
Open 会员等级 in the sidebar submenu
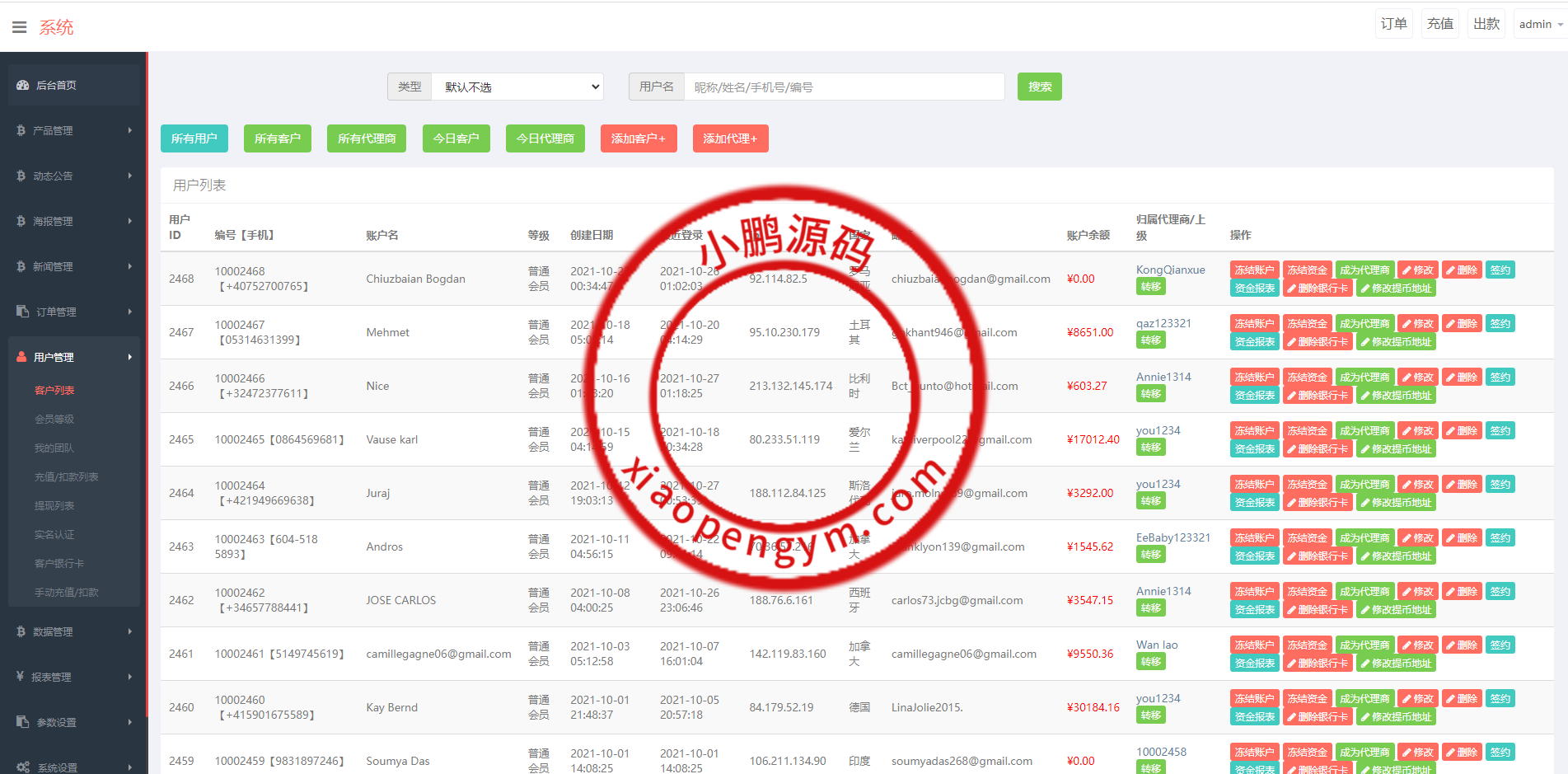point(54,419)
